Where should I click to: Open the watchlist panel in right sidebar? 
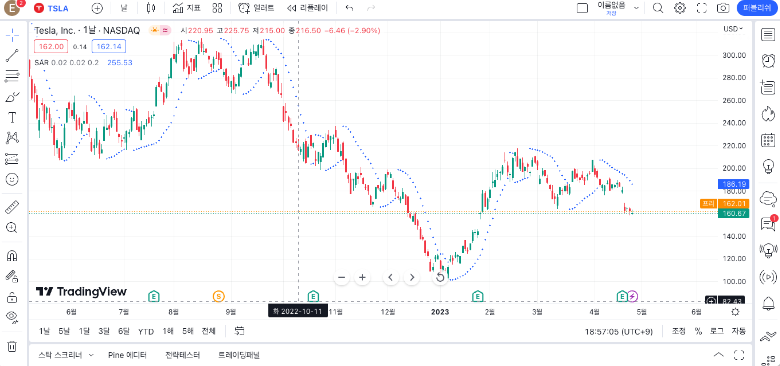(768, 34)
